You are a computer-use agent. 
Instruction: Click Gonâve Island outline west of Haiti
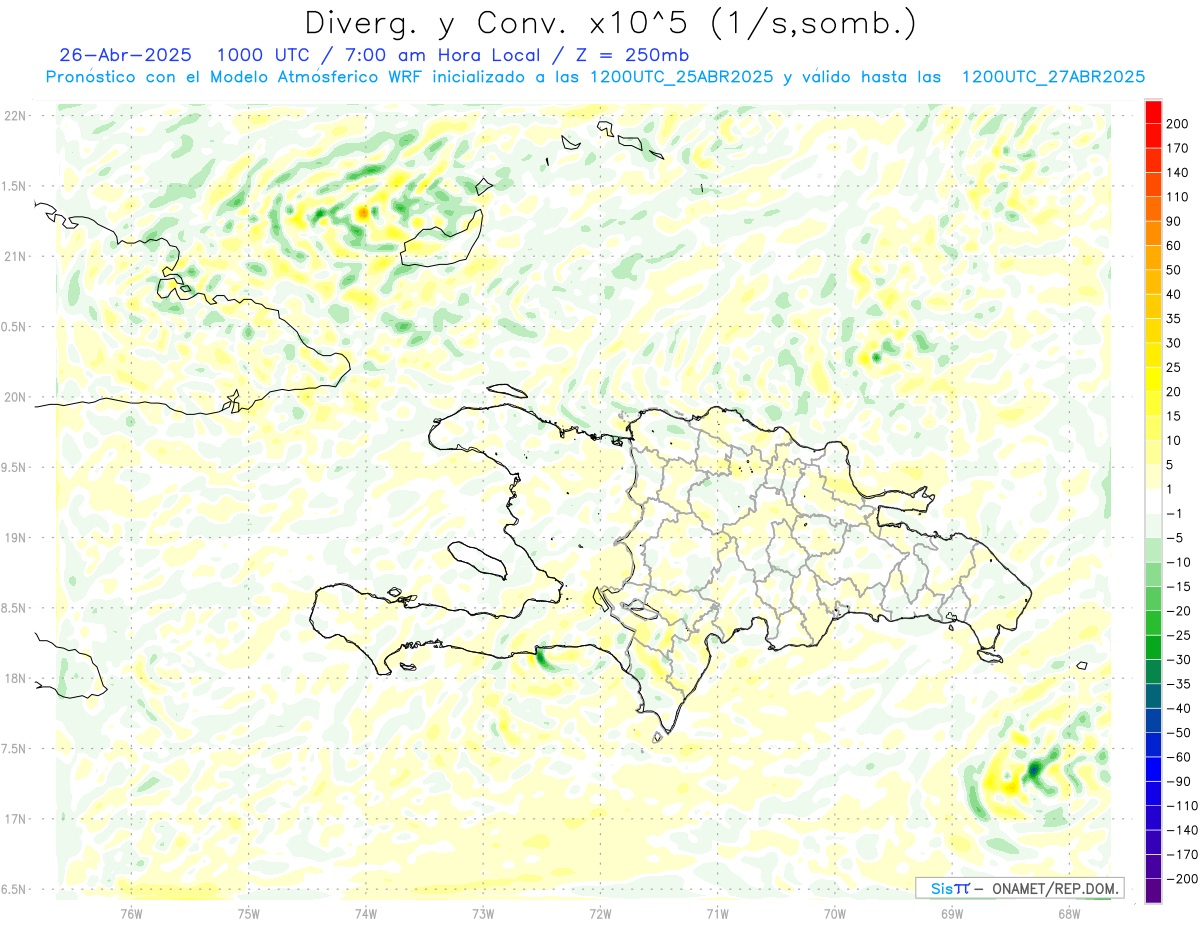477,559
